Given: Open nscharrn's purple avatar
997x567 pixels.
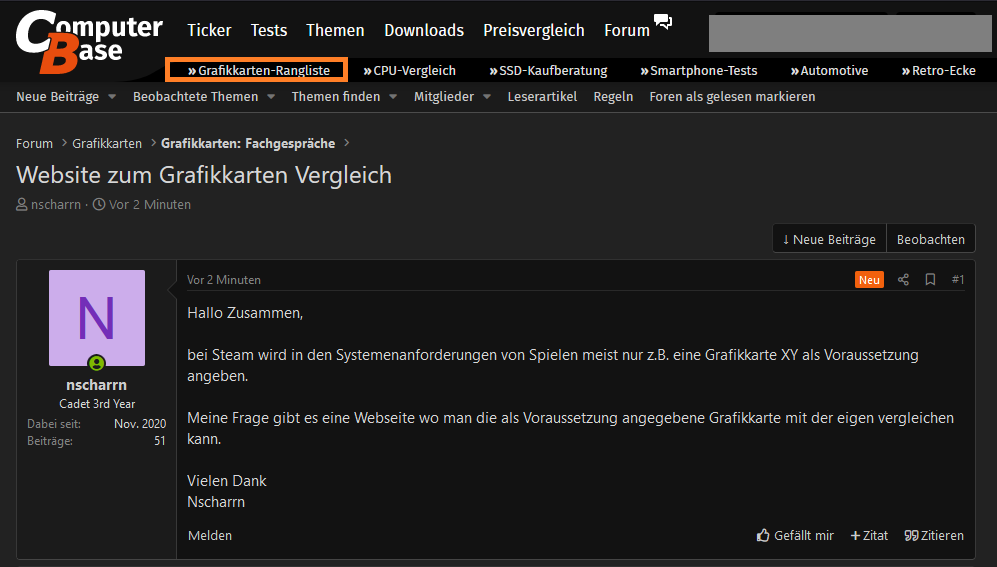Looking at the screenshot, I should tap(97, 318).
